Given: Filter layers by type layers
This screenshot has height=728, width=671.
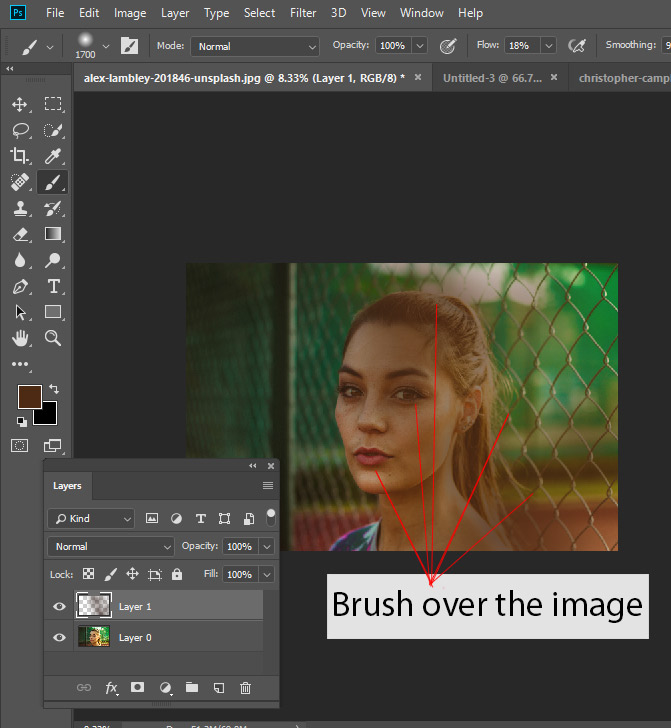Looking at the screenshot, I should pos(201,519).
